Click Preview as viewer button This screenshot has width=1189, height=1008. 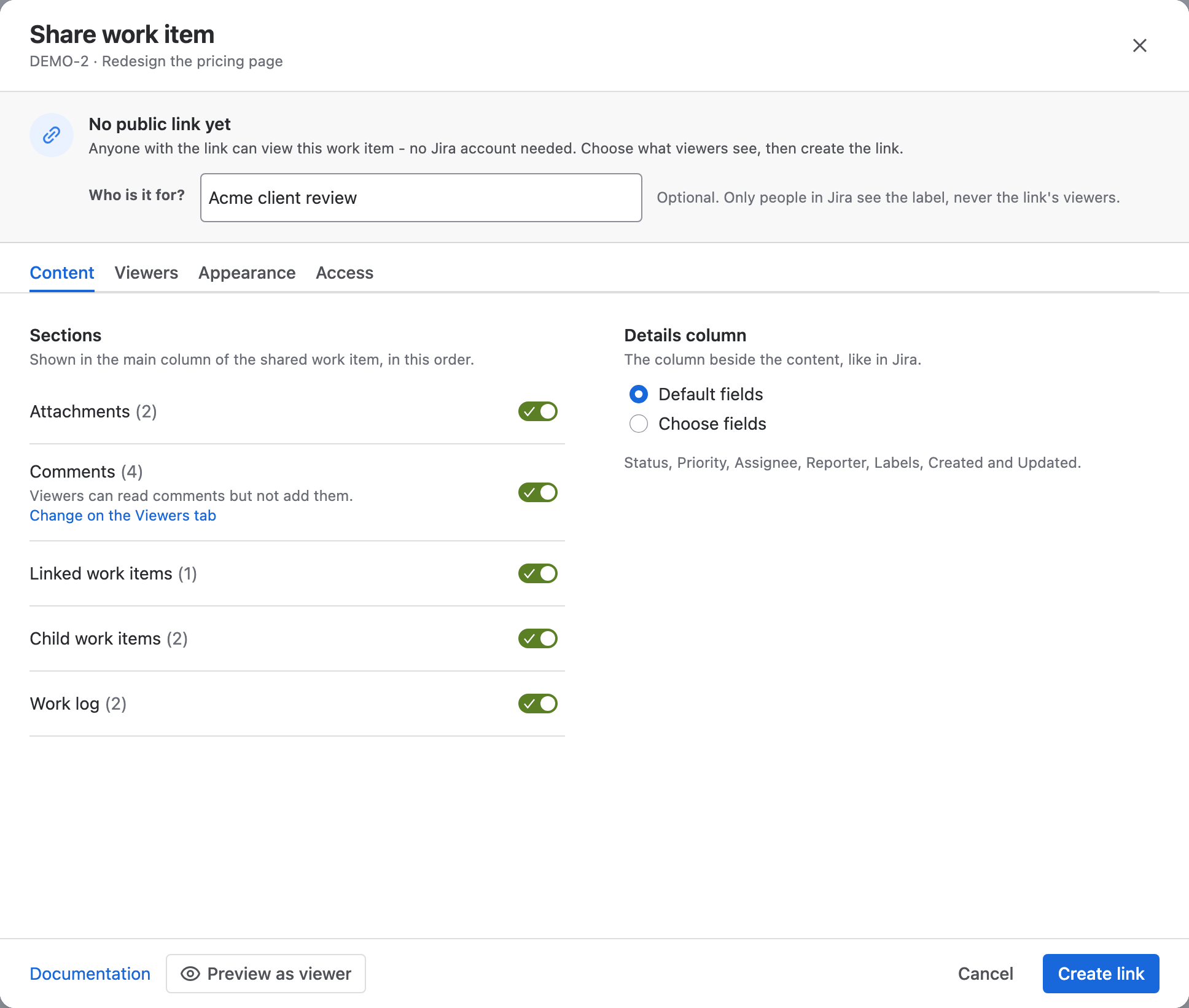pyautogui.click(x=266, y=974)
